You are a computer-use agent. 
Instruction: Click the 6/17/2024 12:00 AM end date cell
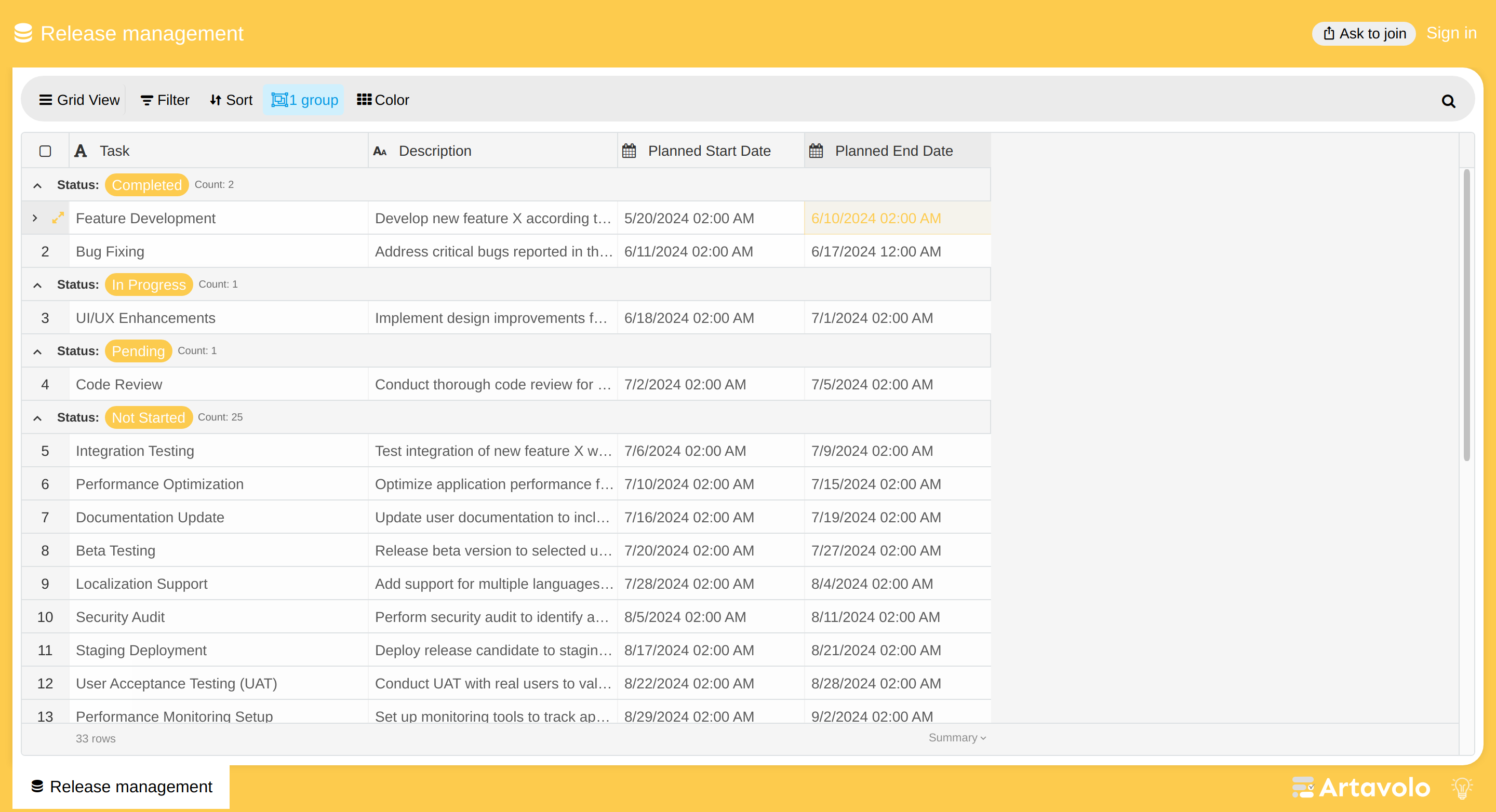898,251
